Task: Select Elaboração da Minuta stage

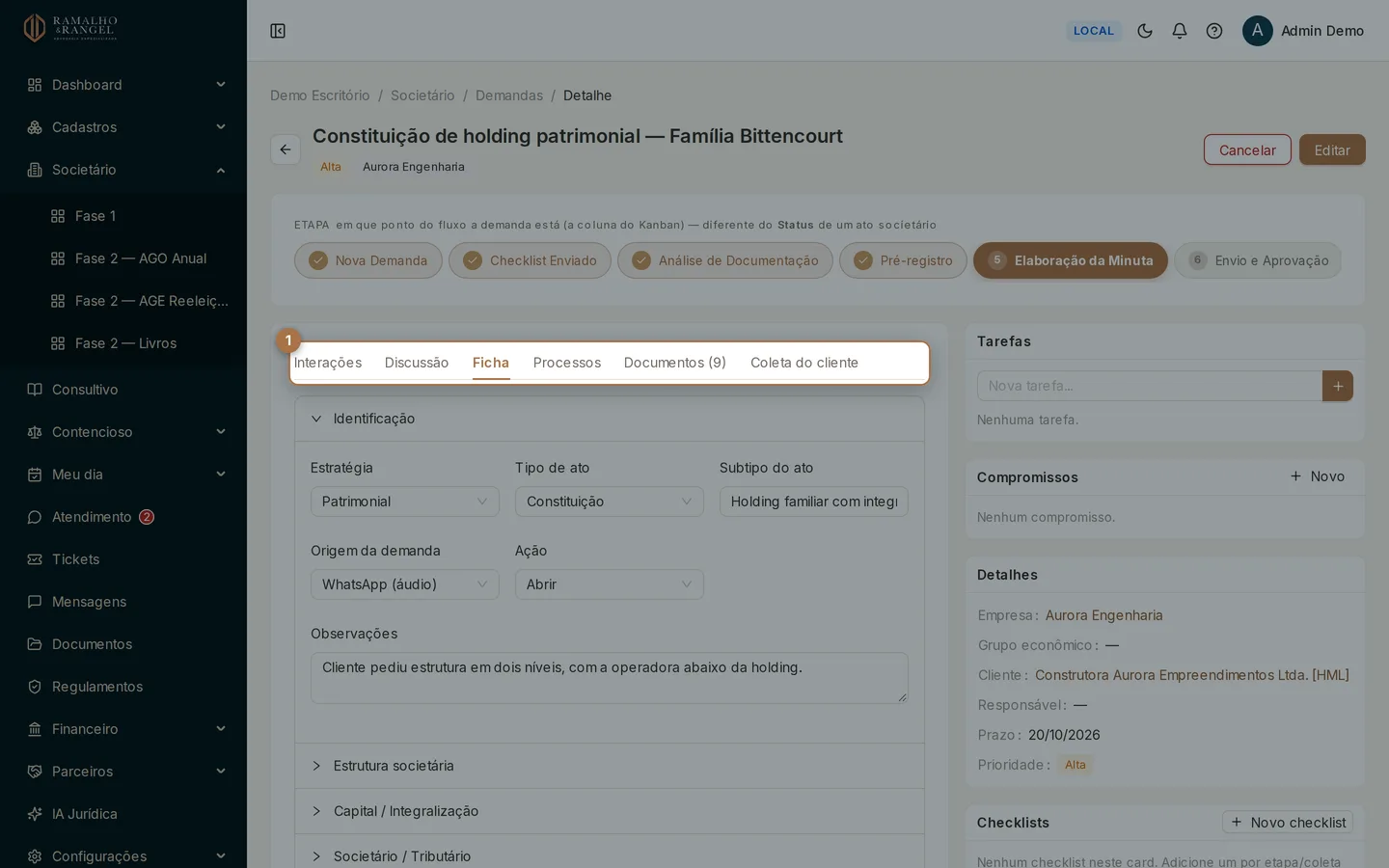Action: [x=1071, y=260]
